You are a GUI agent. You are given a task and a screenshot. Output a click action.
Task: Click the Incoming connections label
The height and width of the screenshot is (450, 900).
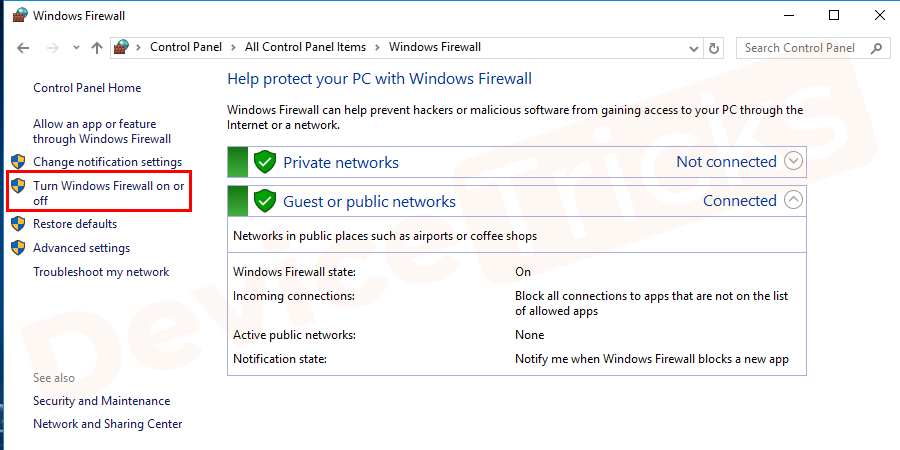point(294,296)
